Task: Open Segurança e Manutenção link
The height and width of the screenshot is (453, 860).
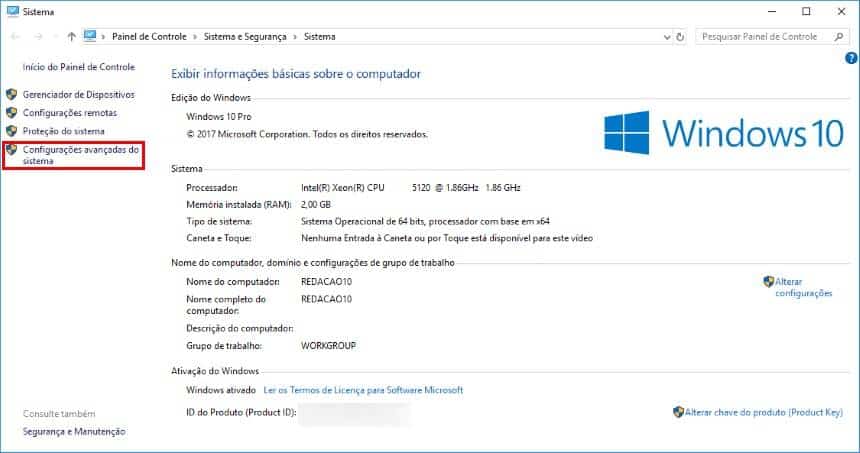Action: [x=74, y=432]
